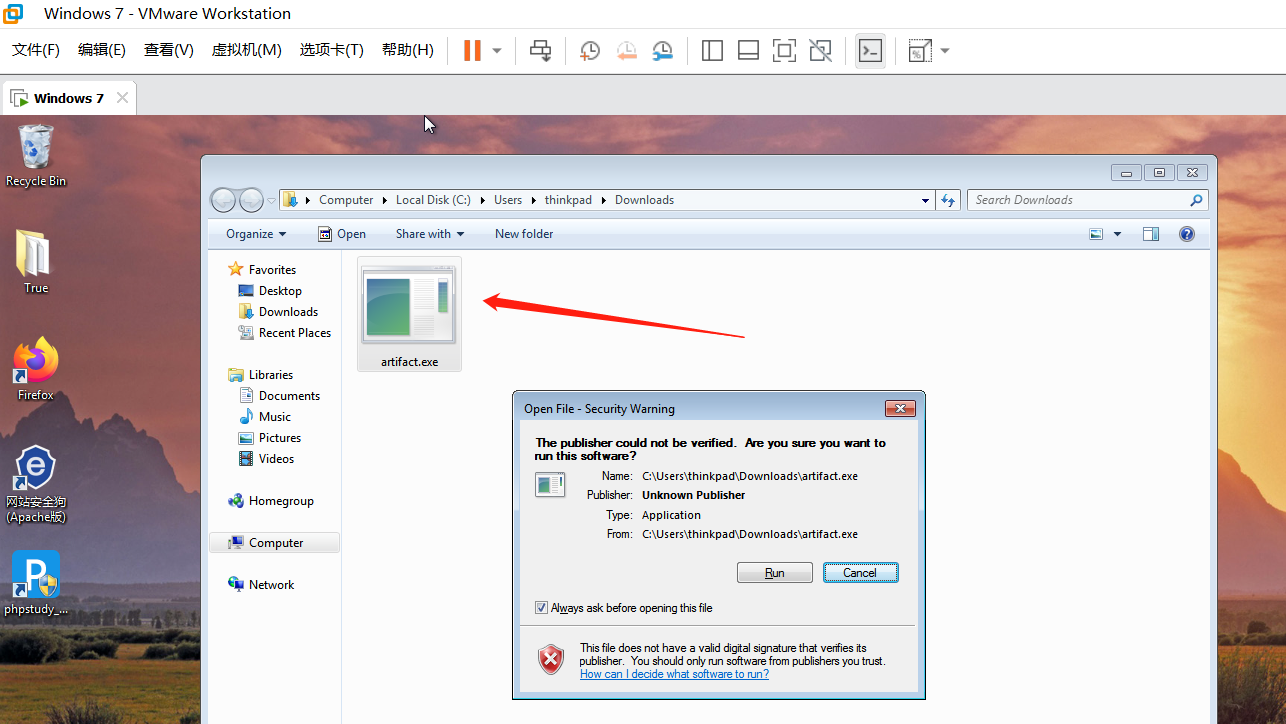Select Favorites in navigation pane

point(262,270)
